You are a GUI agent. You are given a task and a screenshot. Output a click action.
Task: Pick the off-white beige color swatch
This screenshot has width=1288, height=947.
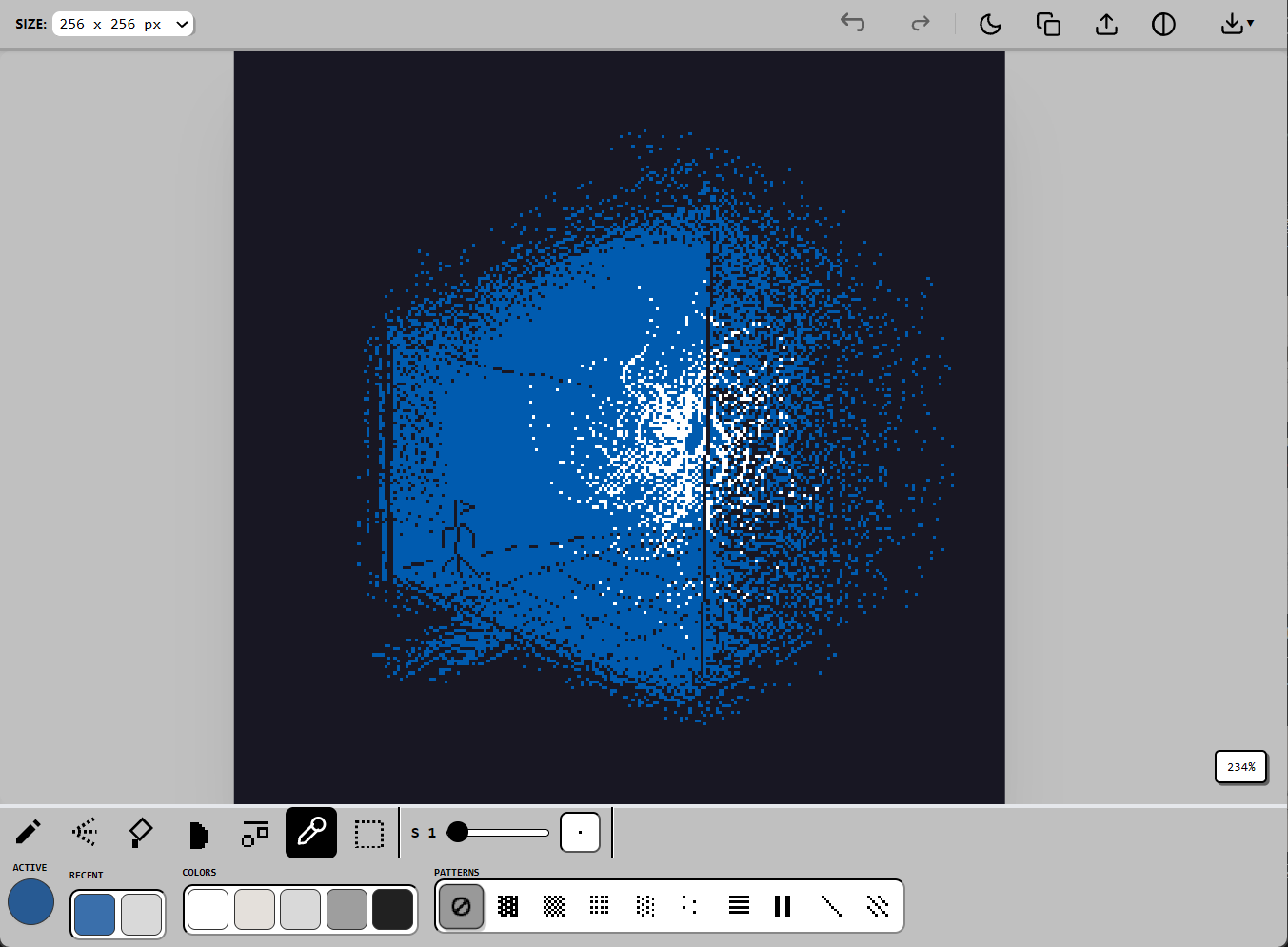tap(254, 909)
